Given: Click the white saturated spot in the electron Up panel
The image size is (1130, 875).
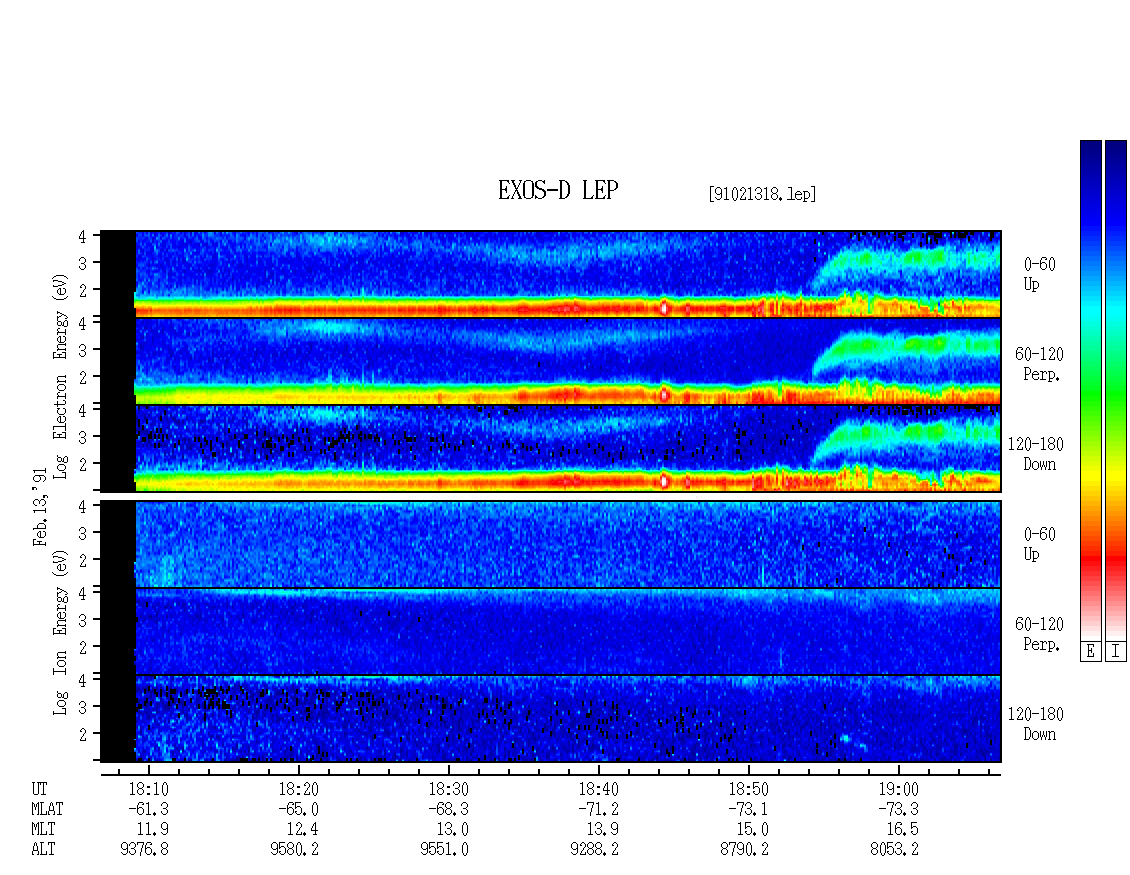Looking at the screenshot, I should pyautogui.click(x=664, y=308).
